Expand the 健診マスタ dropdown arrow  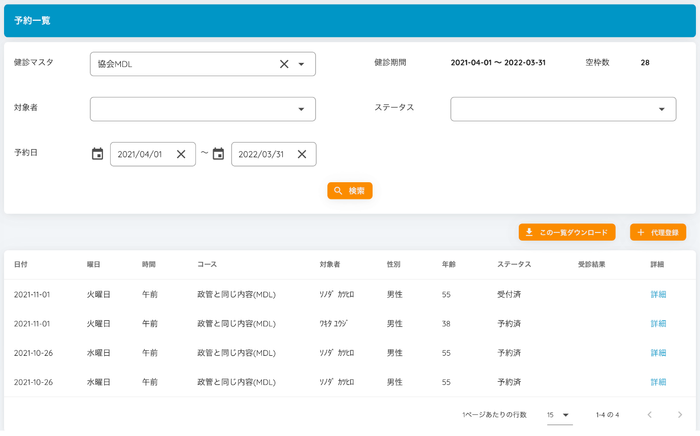(x=301, y=64)
